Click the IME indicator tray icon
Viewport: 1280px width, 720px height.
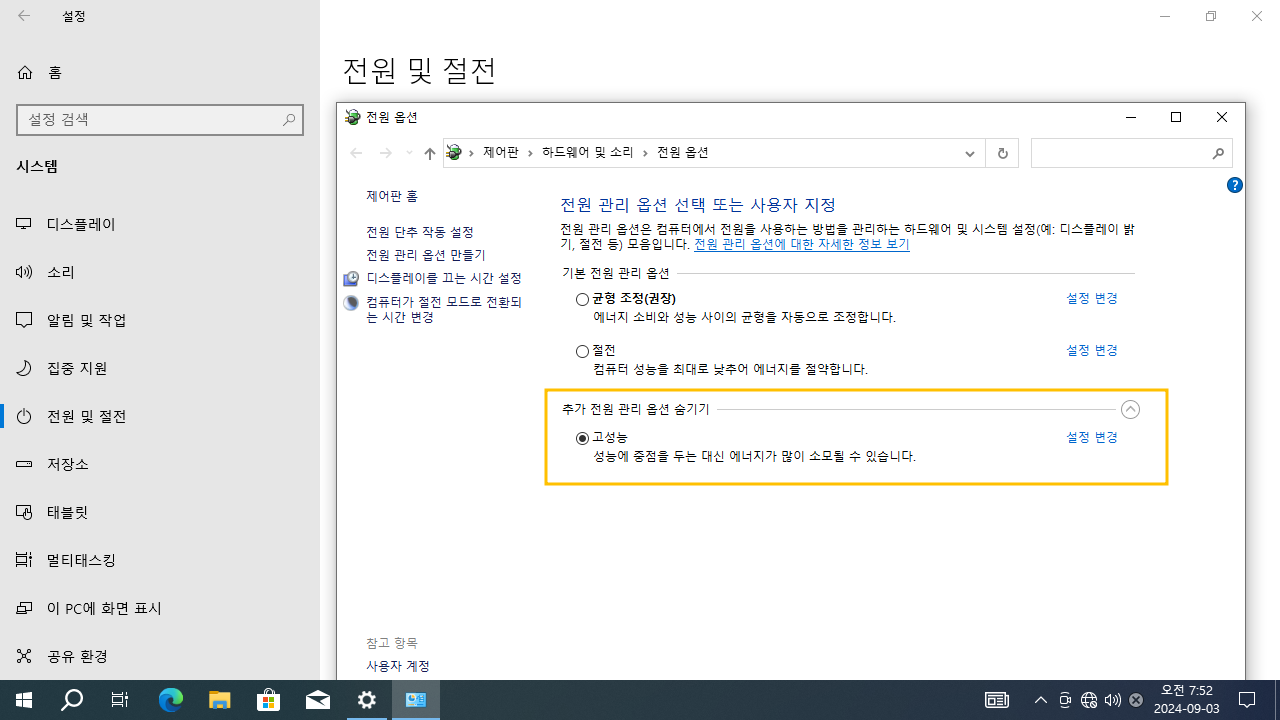1137,700
